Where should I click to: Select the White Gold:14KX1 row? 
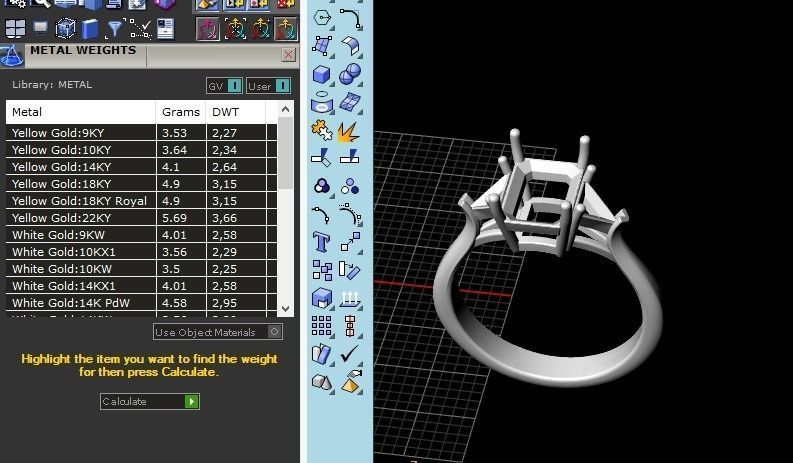pos(141,285)
